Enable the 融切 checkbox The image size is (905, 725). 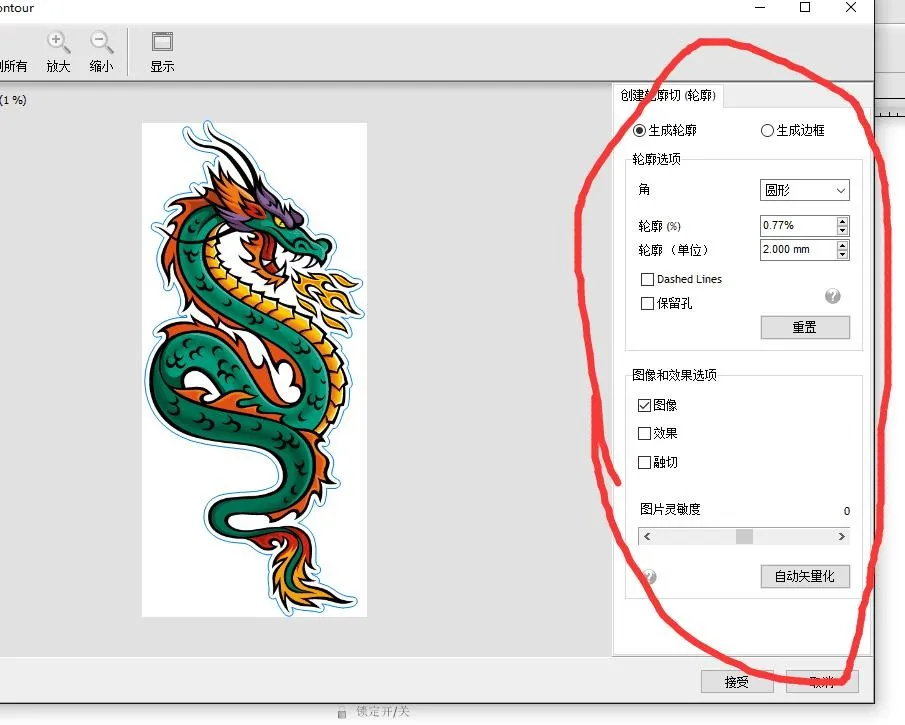point(644,462)
